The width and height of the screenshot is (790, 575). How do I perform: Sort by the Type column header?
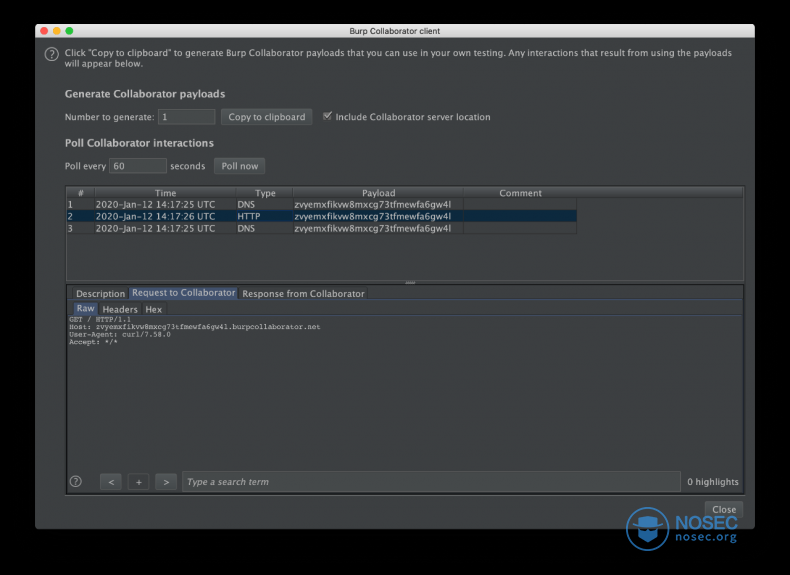pos(265,193)
